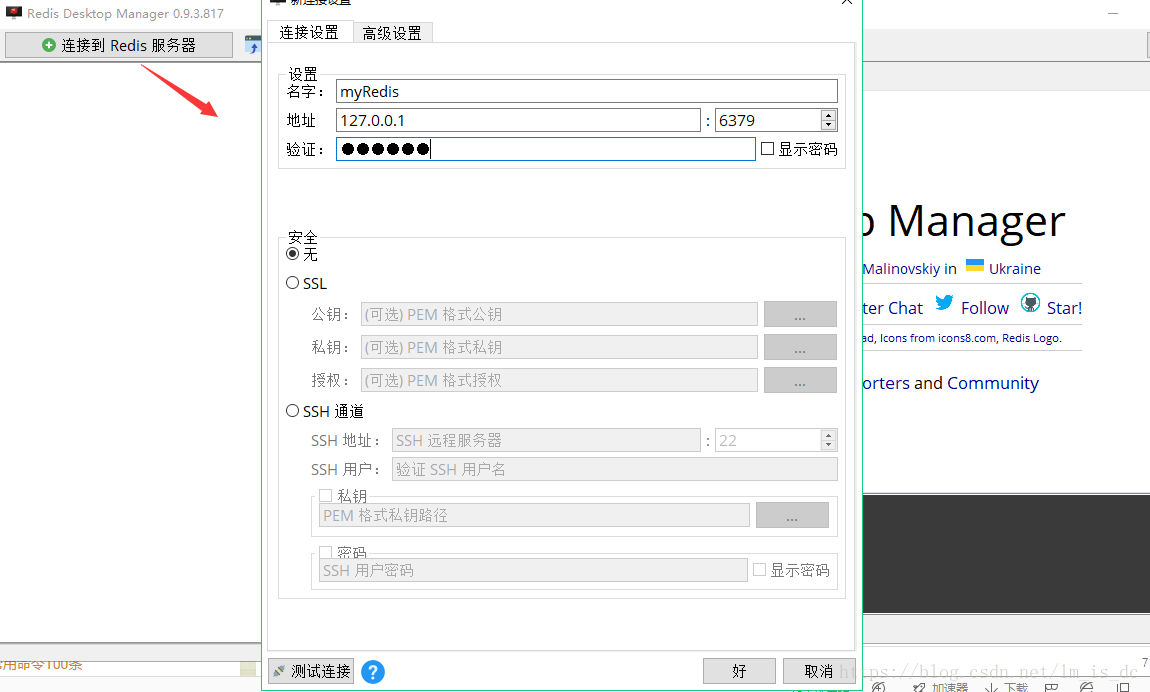Click the SSH port field showing 22
The image size is (1150, 692).
(768, 441)
